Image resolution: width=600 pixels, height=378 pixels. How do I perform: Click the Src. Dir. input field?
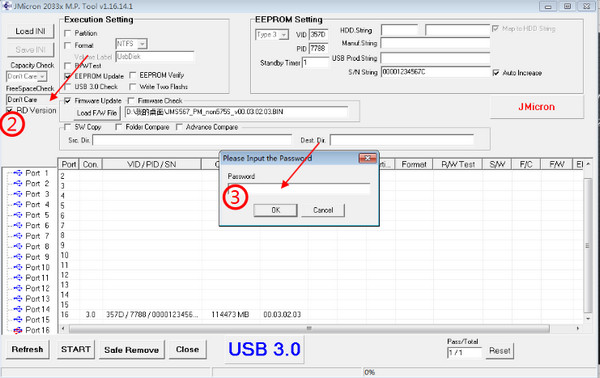192,140
